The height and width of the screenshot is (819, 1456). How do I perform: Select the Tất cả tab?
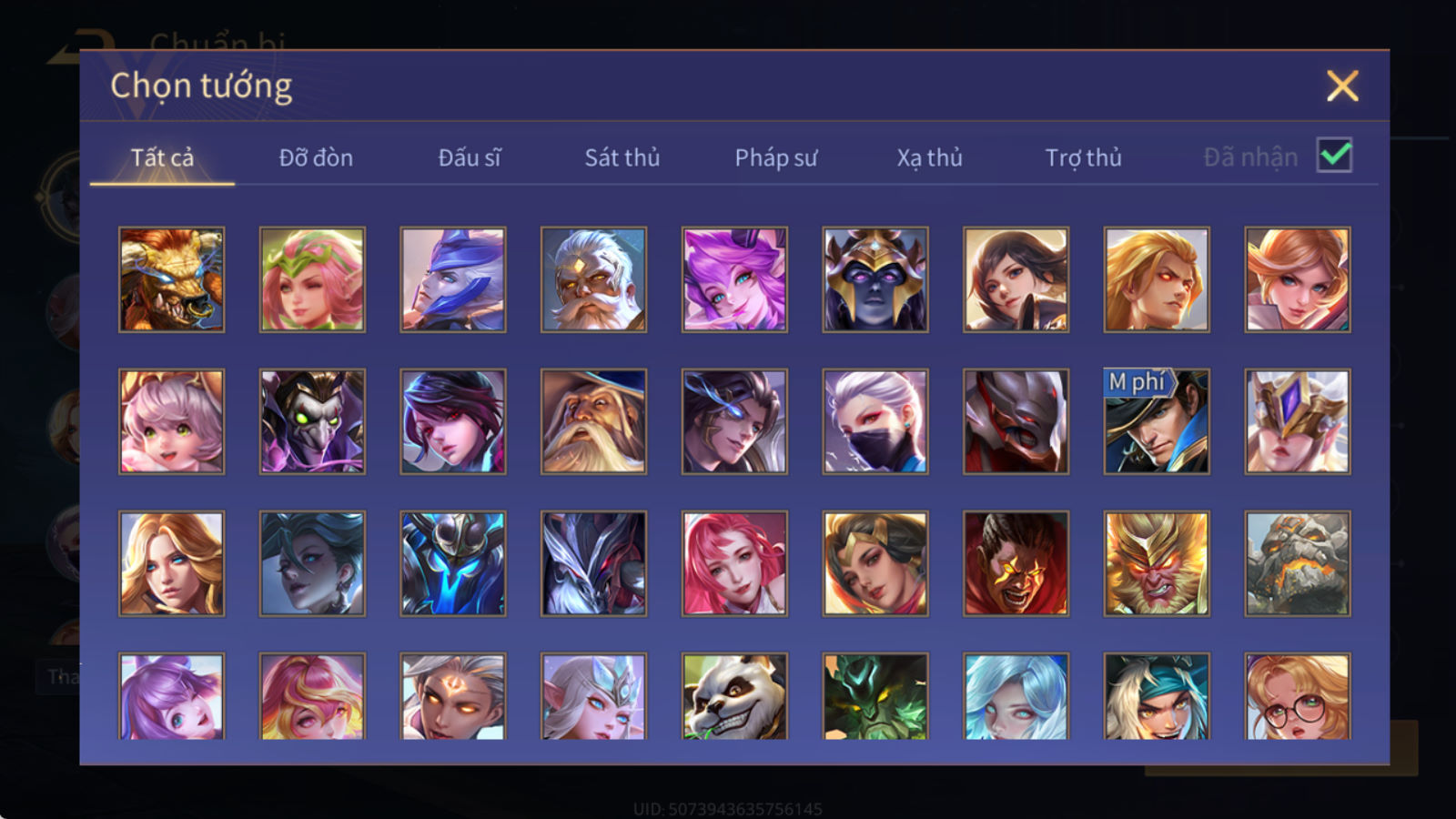coord(162,157)
